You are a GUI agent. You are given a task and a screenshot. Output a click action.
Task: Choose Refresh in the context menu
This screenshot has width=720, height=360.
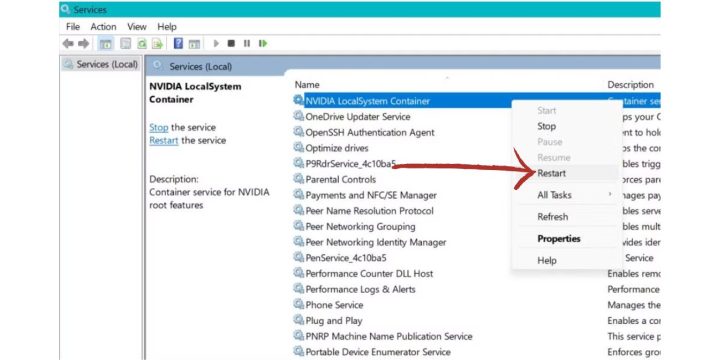tap(553, 217)
